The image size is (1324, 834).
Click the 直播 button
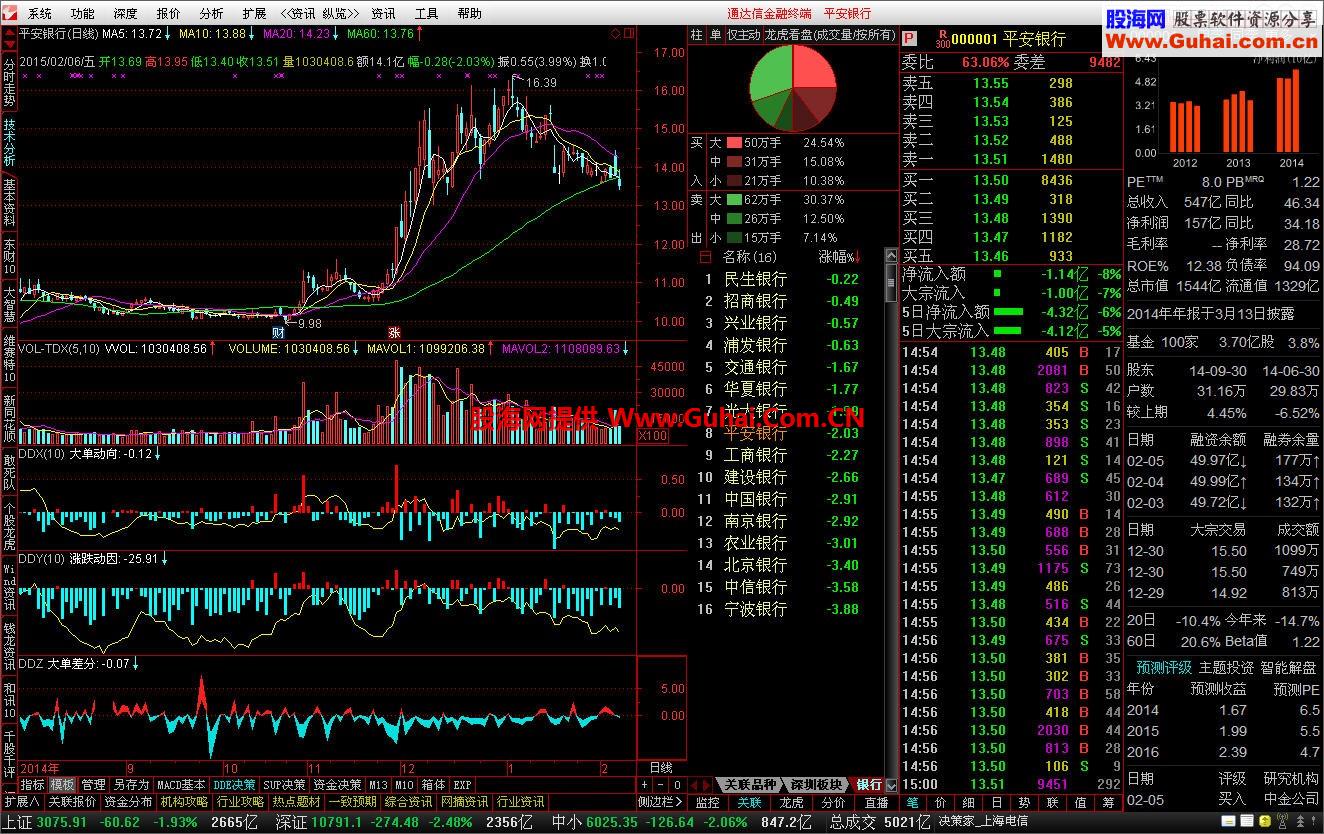tap(876, 802)
